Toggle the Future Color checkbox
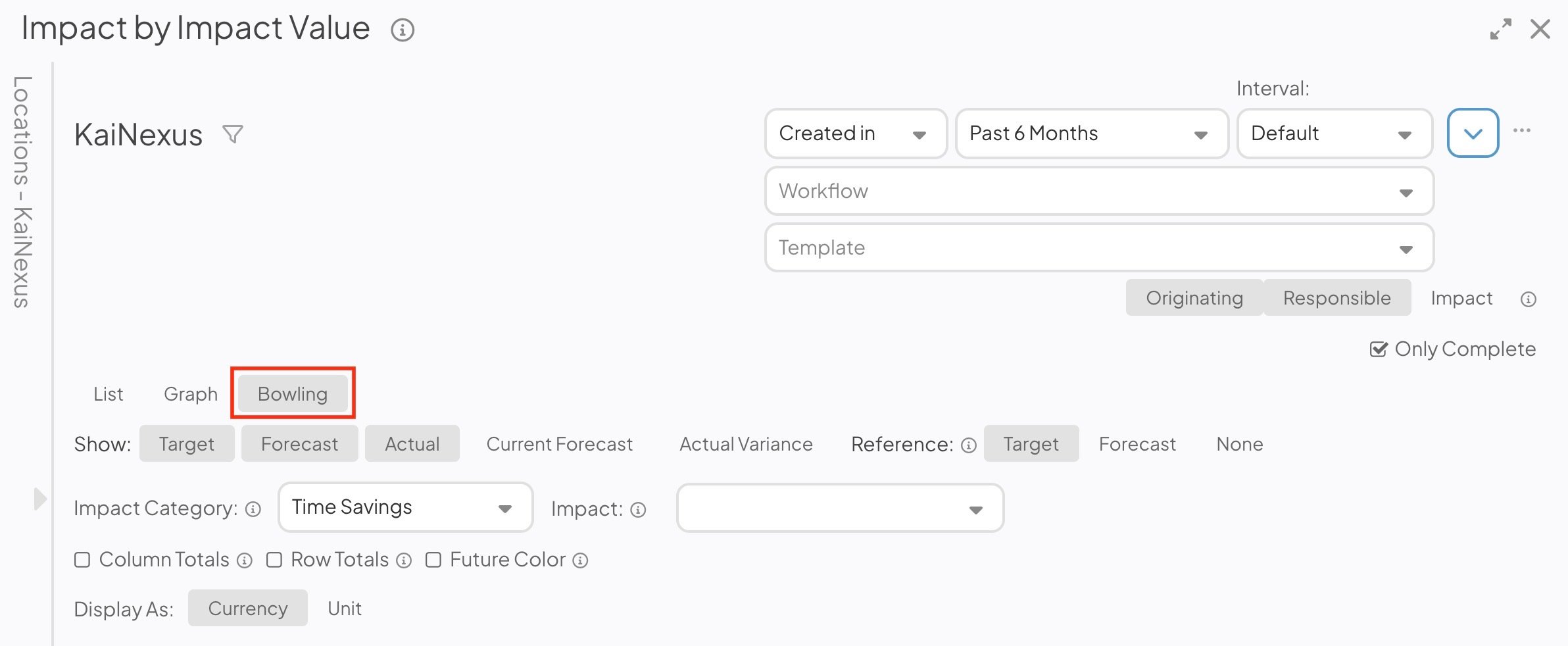Image resolution: width=1568 pixels, height=646 pixels. click(x=433, y=560)
